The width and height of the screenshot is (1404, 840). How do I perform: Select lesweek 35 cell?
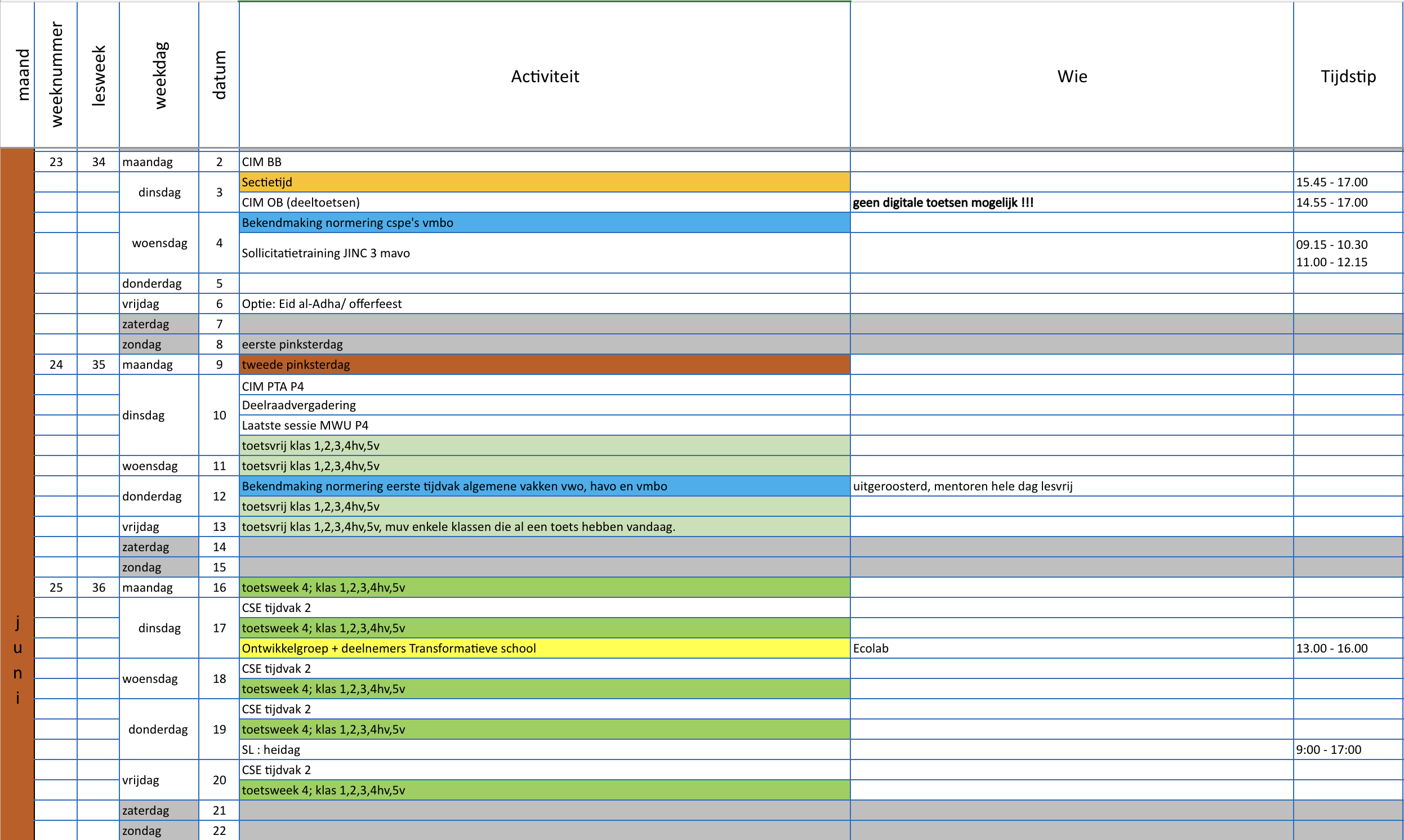[x=98, y=365]
